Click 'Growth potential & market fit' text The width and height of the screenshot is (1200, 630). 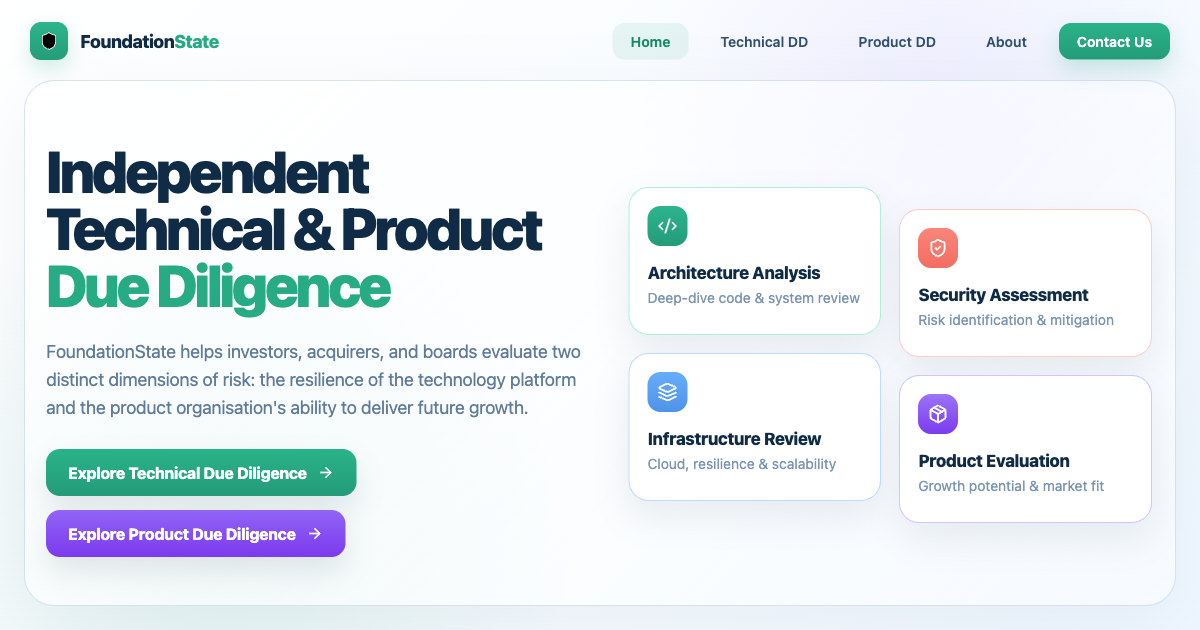pos(1011,486)
